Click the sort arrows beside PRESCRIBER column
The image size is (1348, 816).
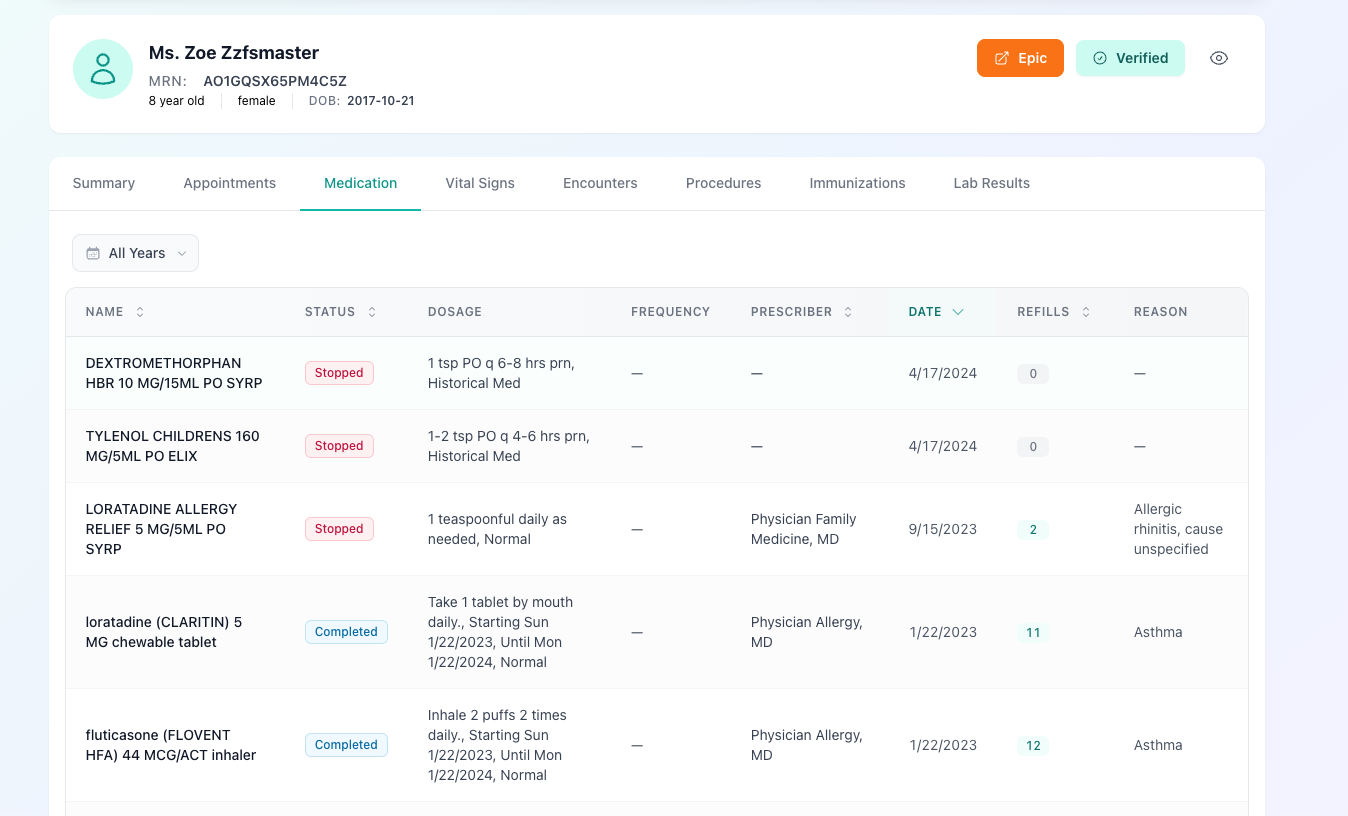click(849, 311)
